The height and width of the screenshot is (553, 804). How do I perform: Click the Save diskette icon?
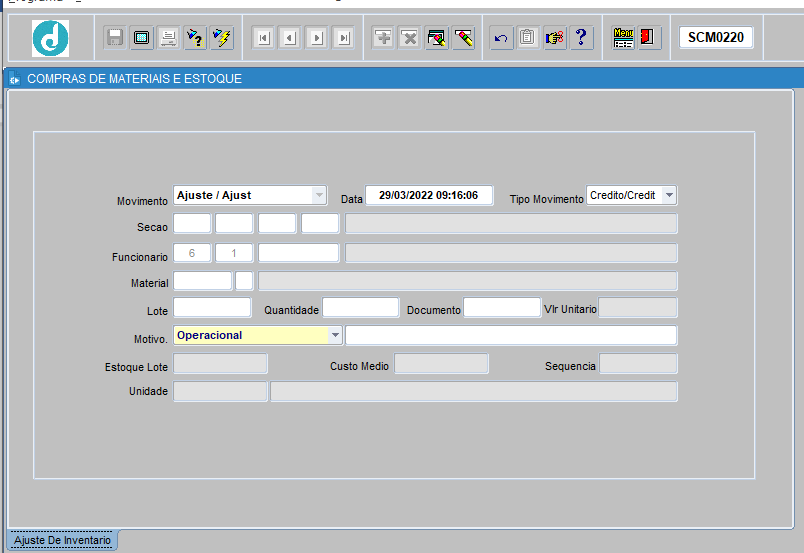click(x=115, y=38)
